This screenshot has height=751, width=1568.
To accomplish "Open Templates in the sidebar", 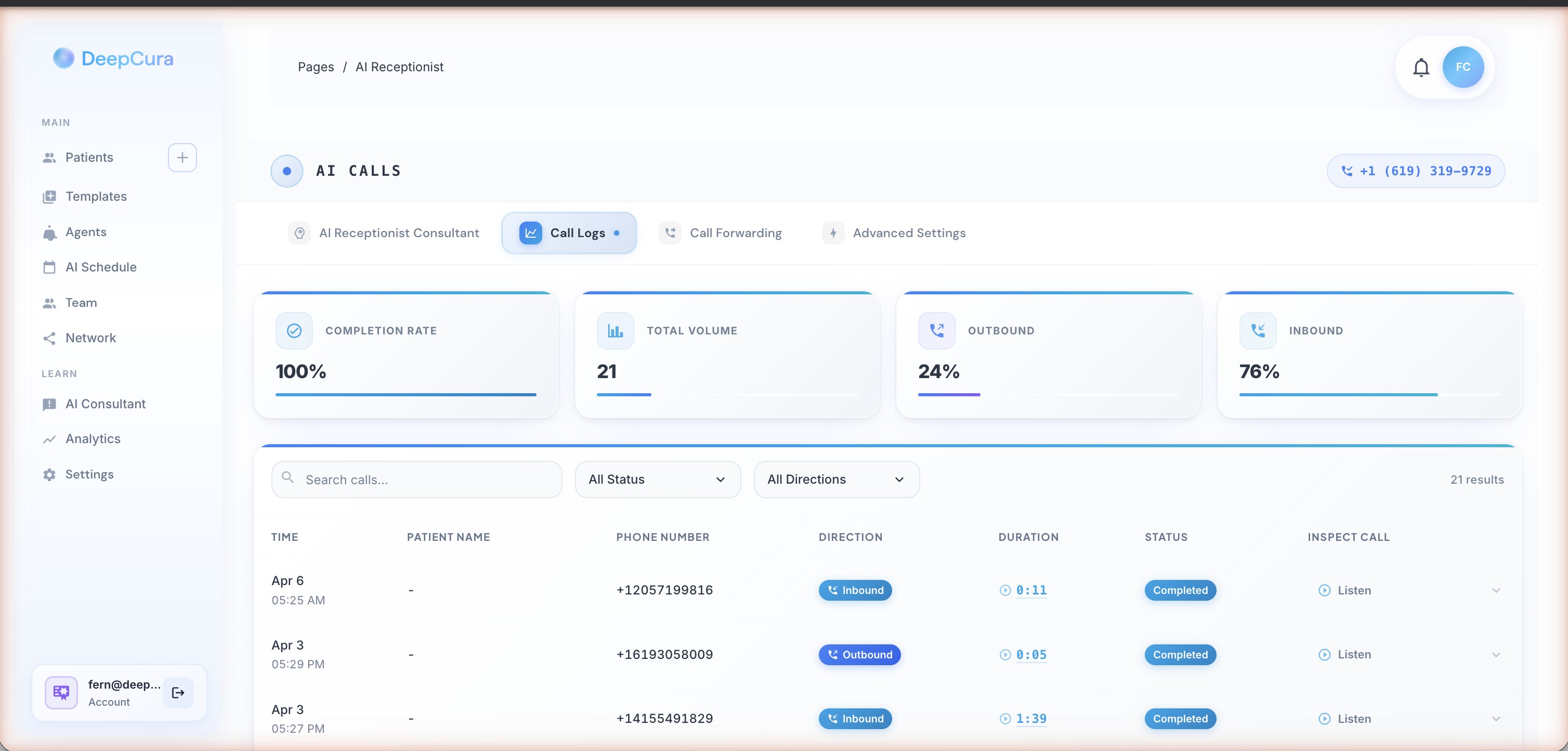I will point(96,197).
